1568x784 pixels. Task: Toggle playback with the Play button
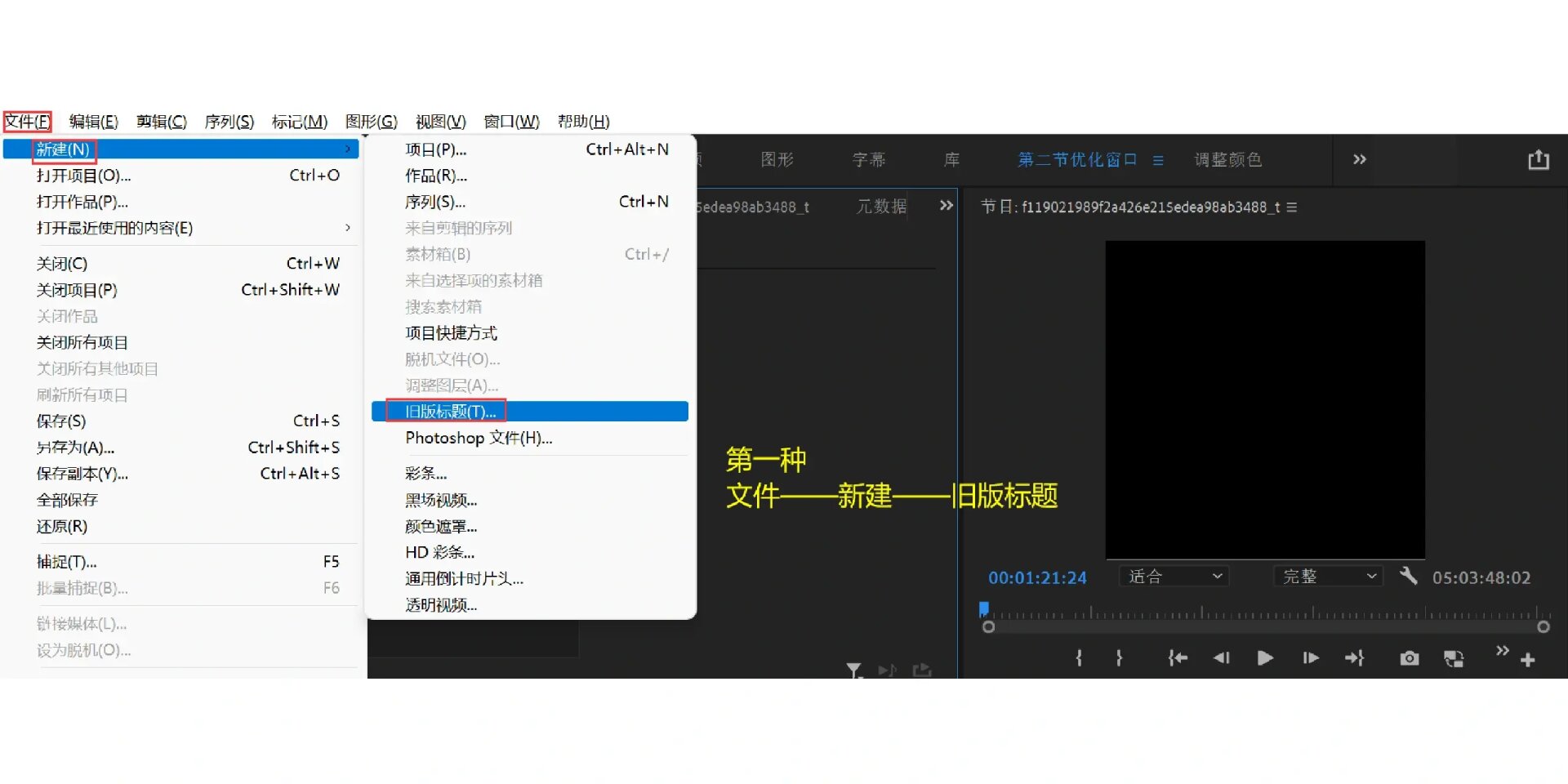[1264, 658]
